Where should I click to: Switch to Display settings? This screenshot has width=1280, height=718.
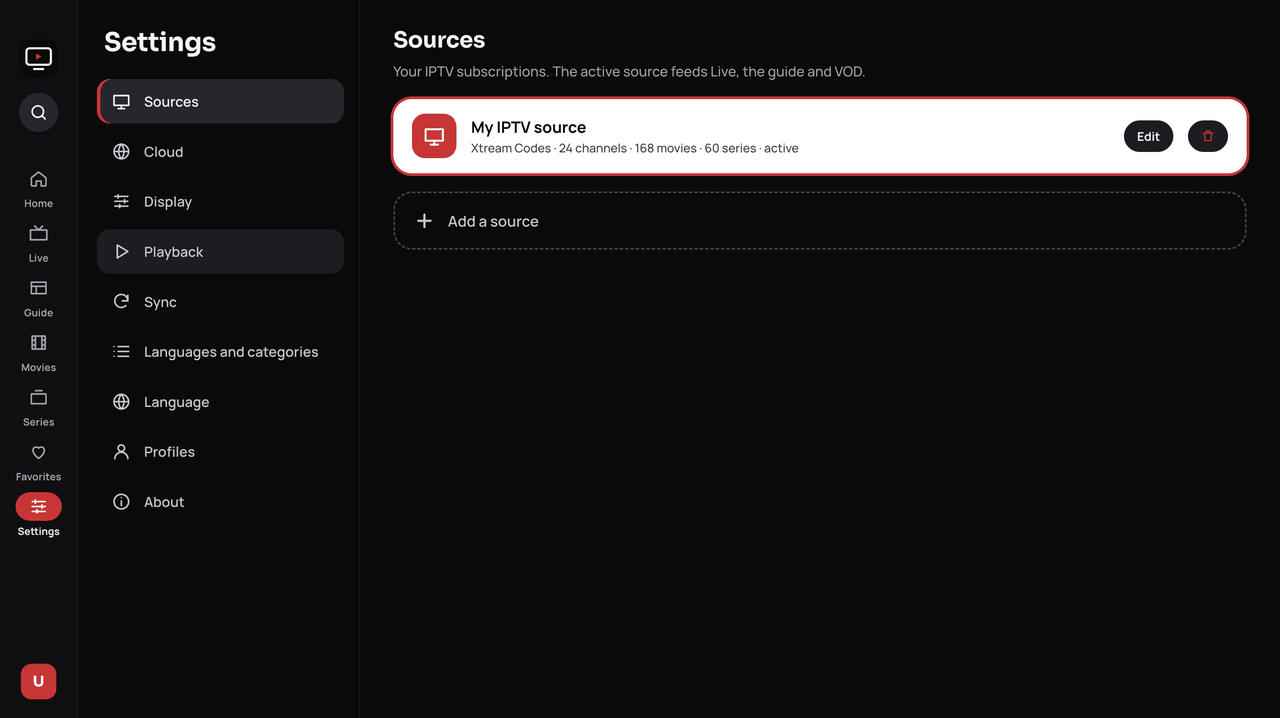point(220,201)
